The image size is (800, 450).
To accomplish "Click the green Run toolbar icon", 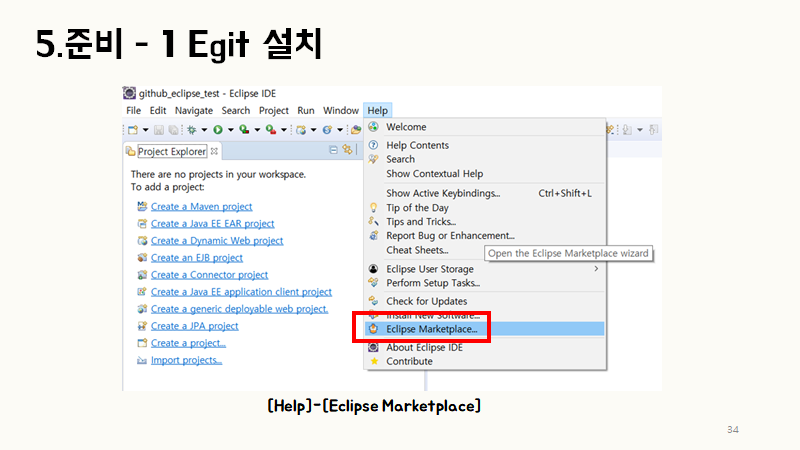I will click(218, 130).
